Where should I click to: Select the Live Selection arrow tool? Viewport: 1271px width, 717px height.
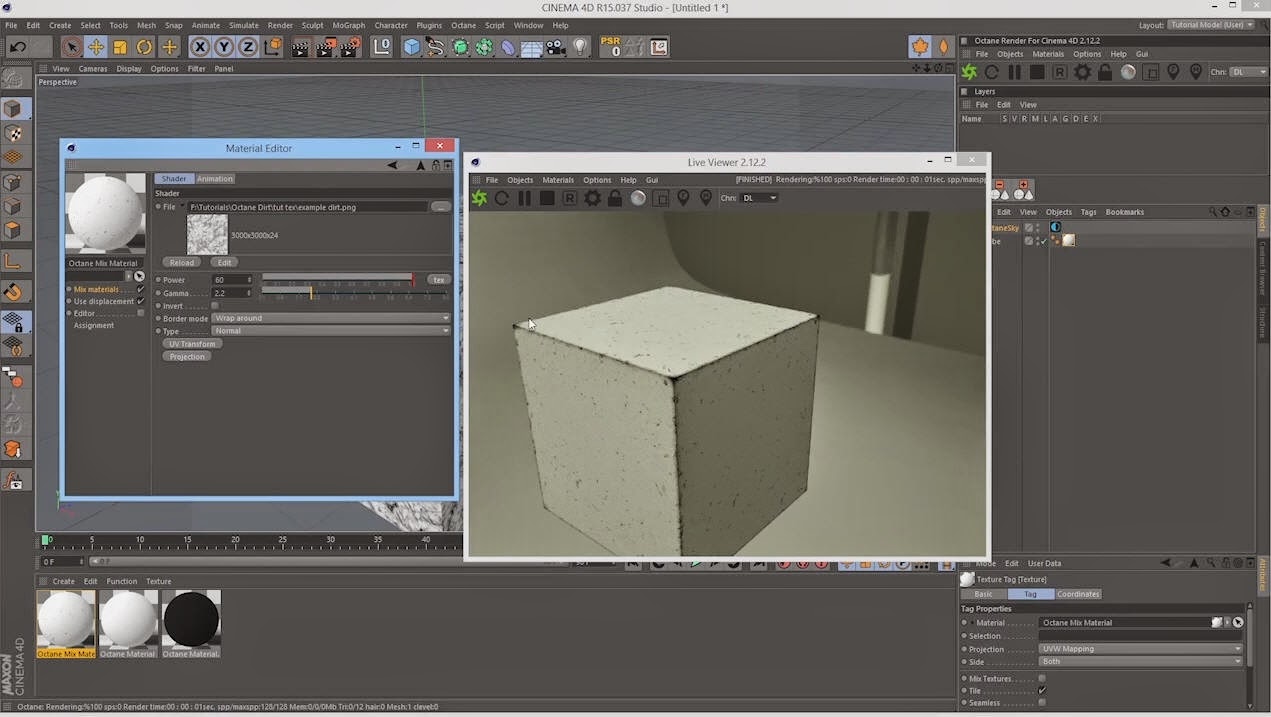[x=71, y=47]
